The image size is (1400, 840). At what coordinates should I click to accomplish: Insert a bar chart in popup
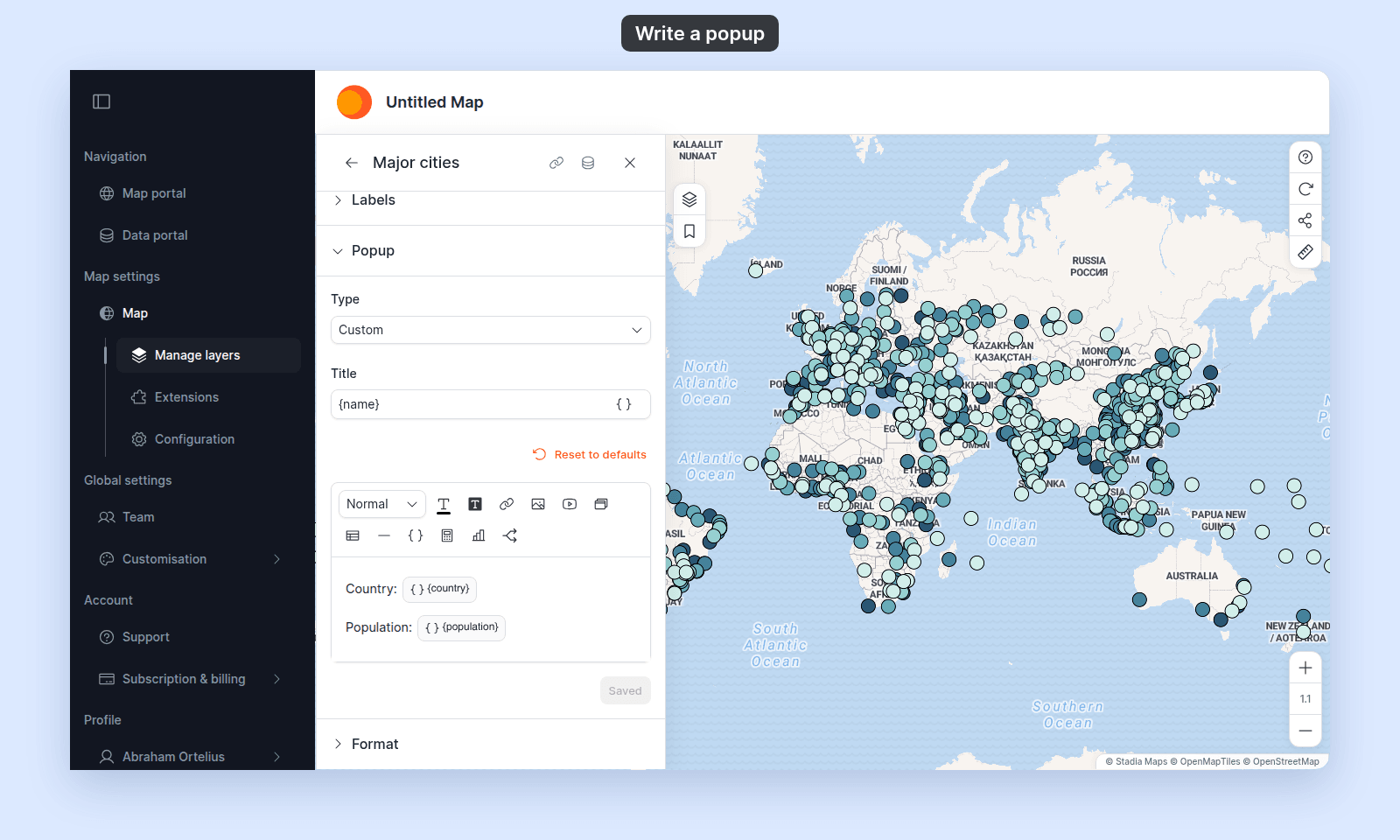click(479, 535)
